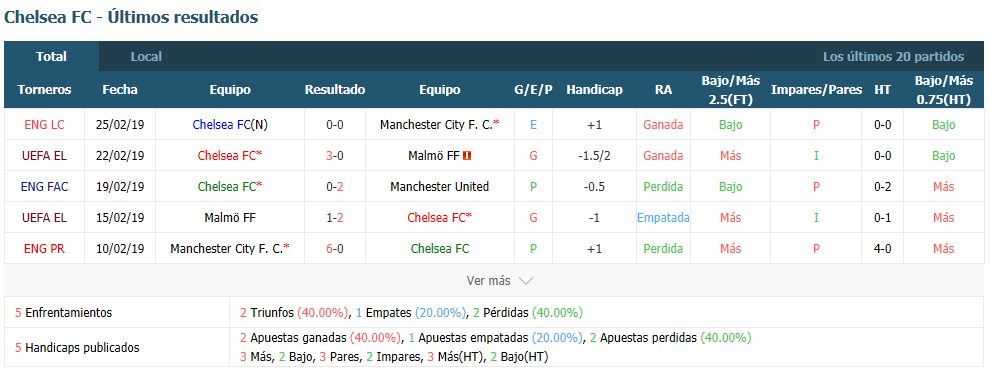
Task: Click the 0-2 result against Manchester United
Action: click(335, 186)
